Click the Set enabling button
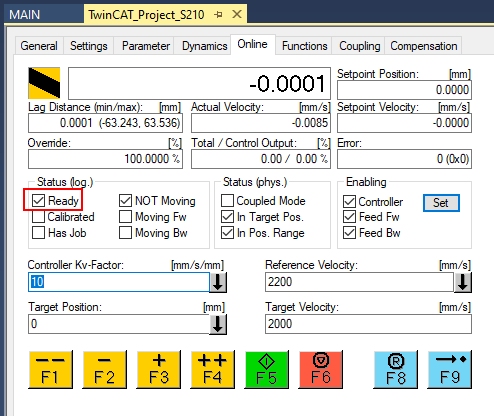The width and height of the screenshot is (494, 416). [x=441, y=203]
